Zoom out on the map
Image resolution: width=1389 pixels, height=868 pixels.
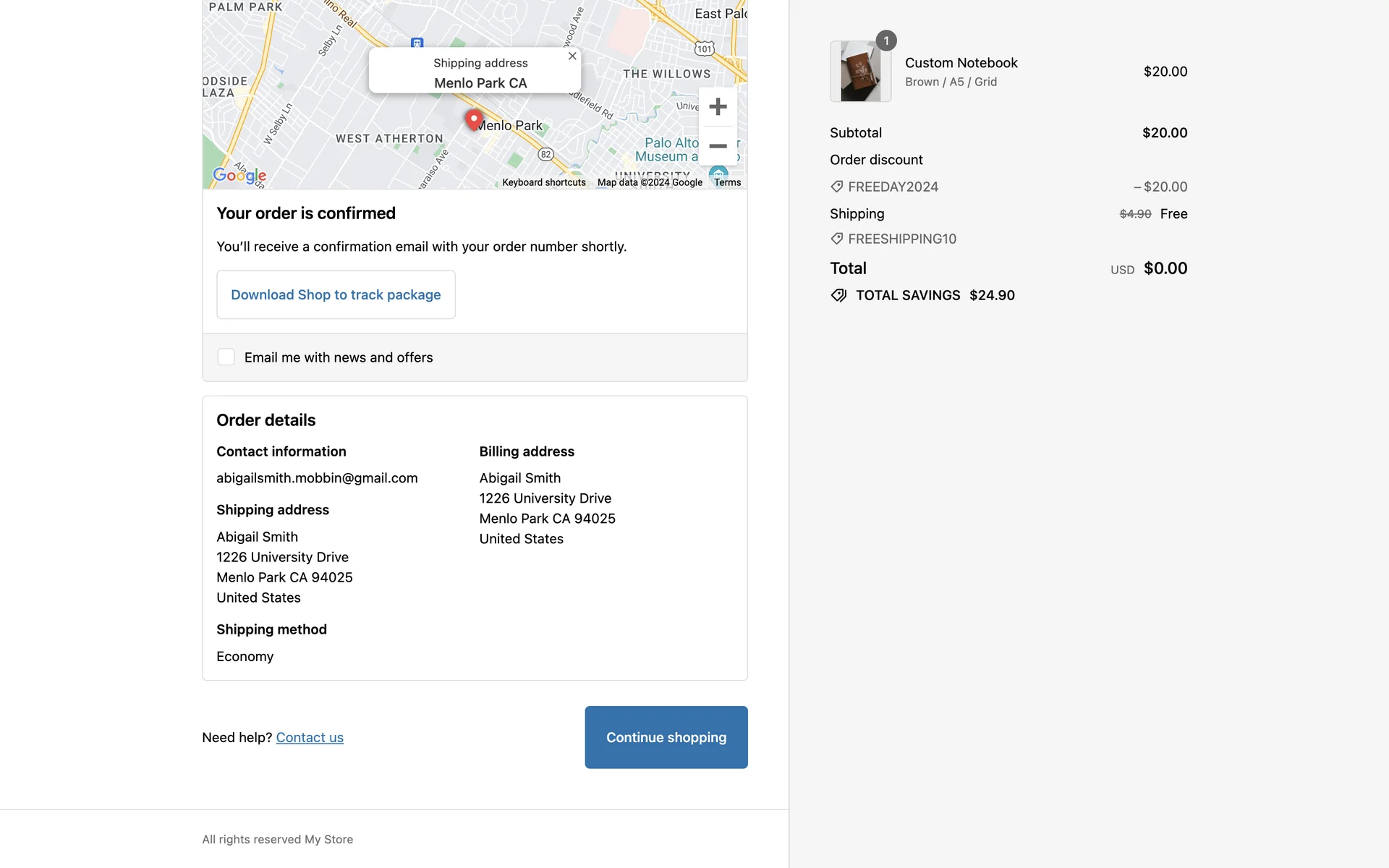718,146
